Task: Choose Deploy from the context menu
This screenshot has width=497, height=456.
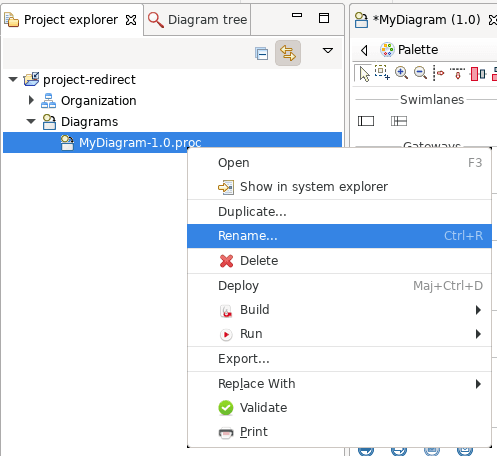Action: 339,286
